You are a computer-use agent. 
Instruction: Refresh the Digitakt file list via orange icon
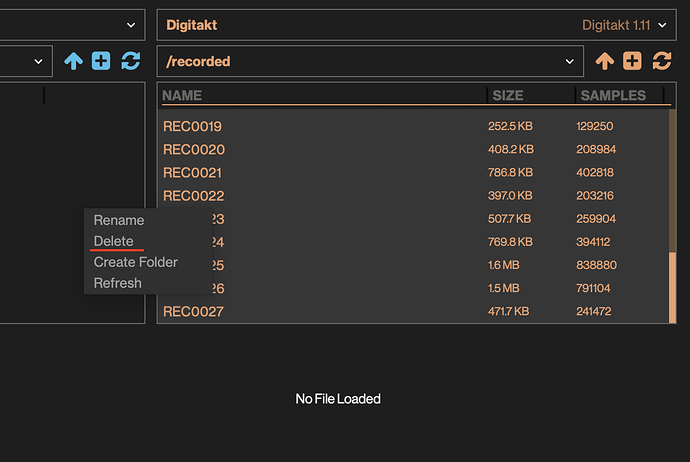coord(662,61)
